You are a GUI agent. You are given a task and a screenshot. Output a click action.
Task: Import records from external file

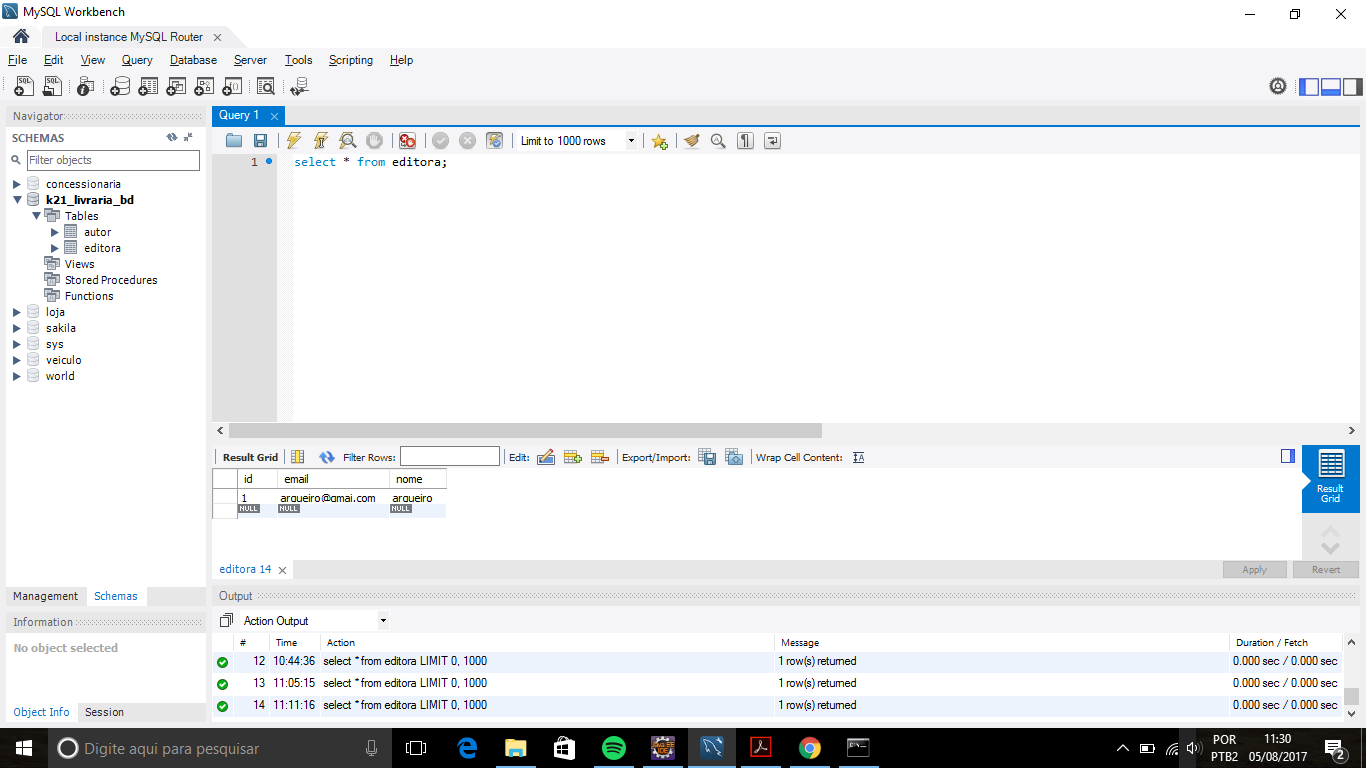click(734, 457)
